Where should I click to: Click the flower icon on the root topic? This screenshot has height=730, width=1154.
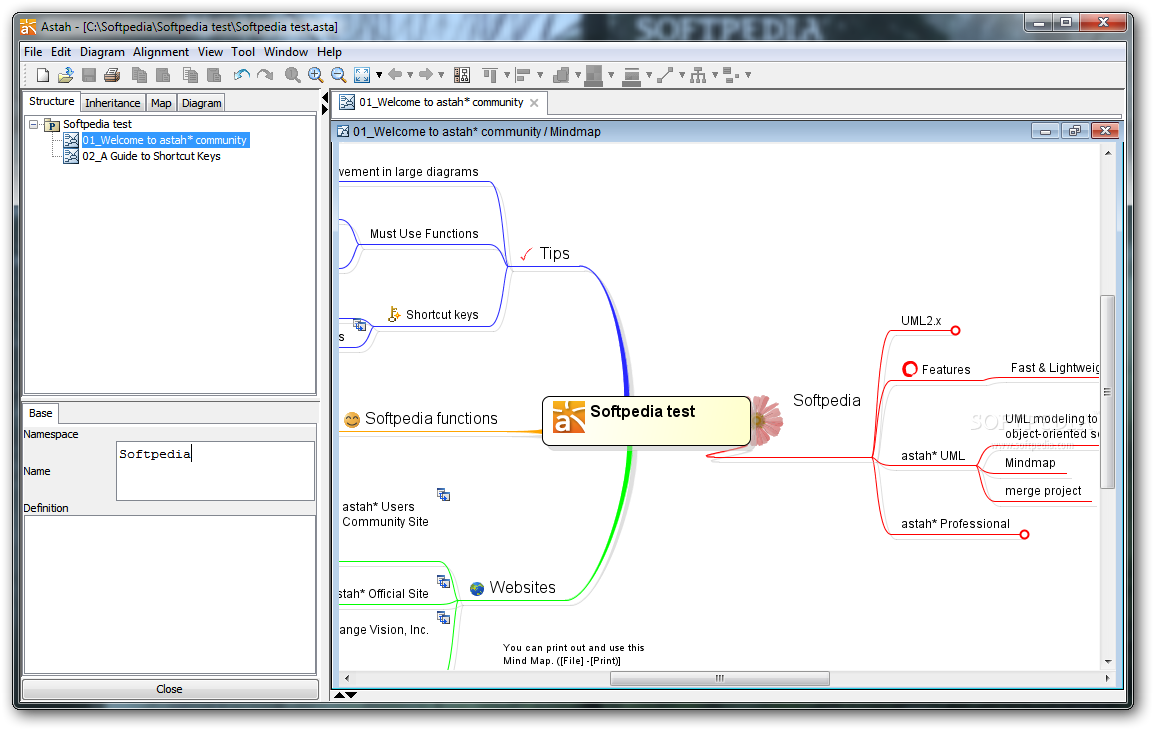tap(767, 420)
